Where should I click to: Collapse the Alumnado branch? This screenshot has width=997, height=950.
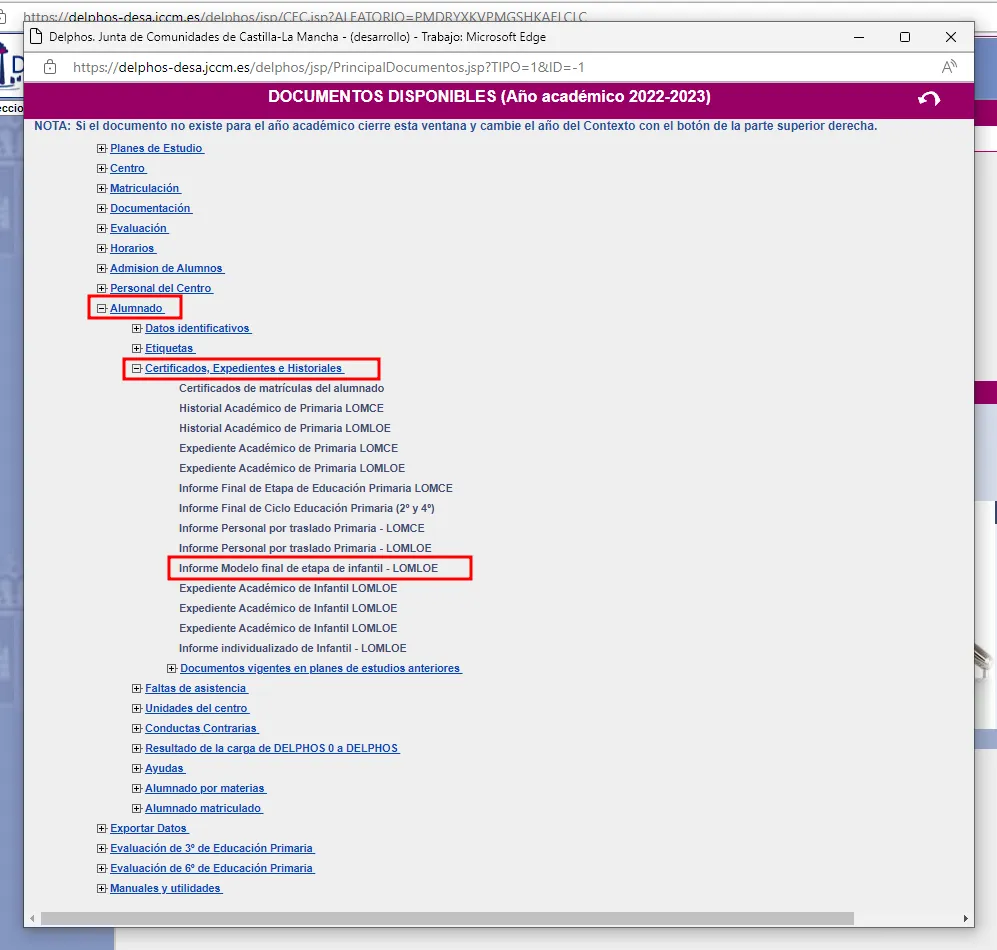point(101,308)
